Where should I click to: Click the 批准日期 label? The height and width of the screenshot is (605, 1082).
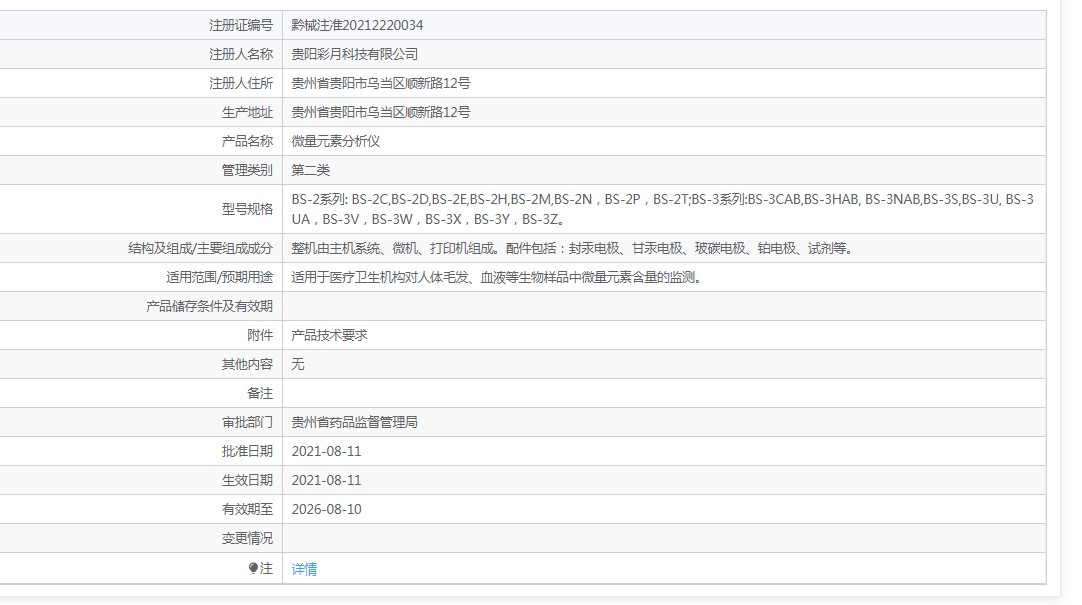point(247,451)
